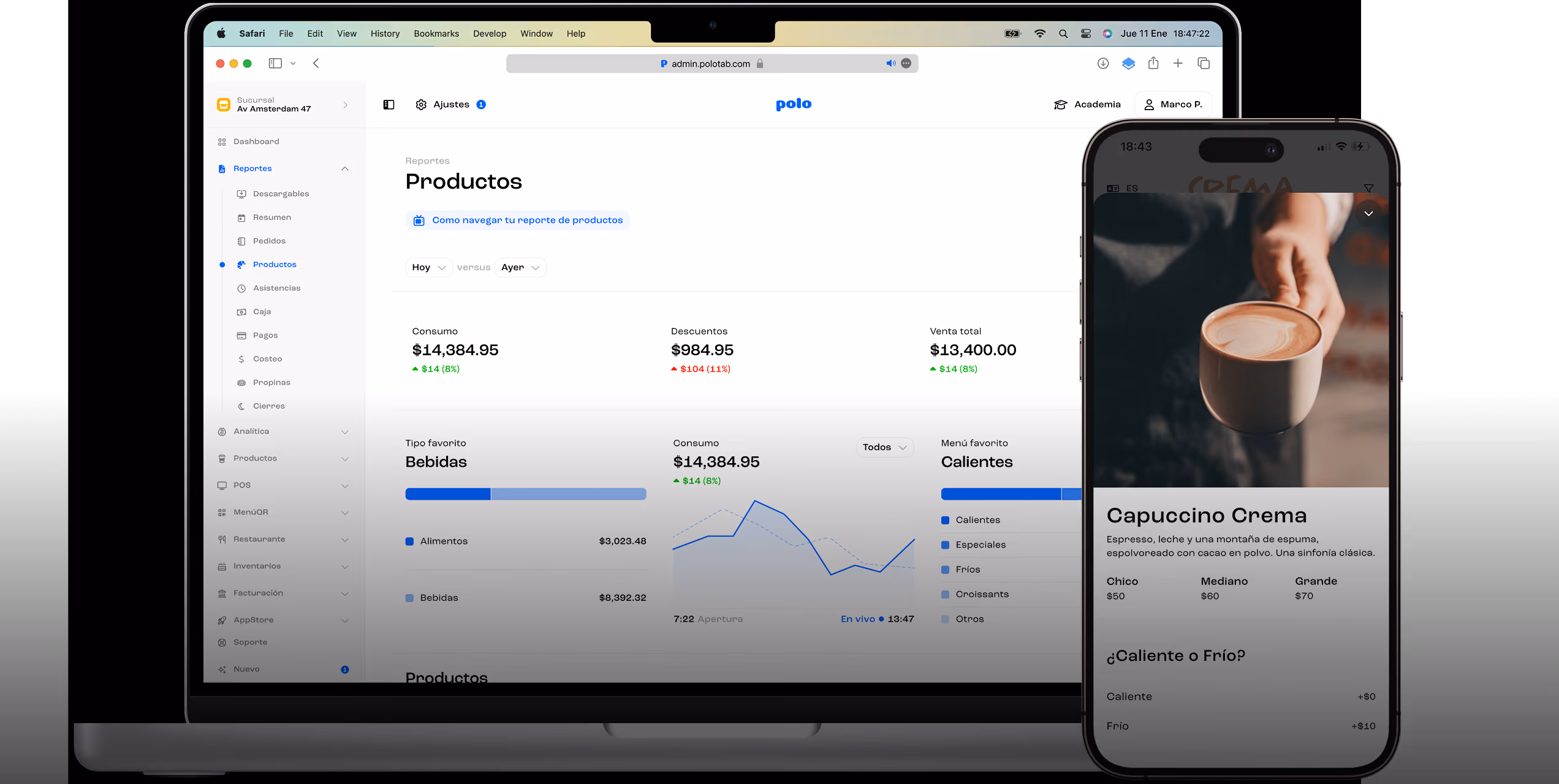Click the address bar admin.polotab.com
The height and width of the screenshot is (784, 1559).
point(711,63)
